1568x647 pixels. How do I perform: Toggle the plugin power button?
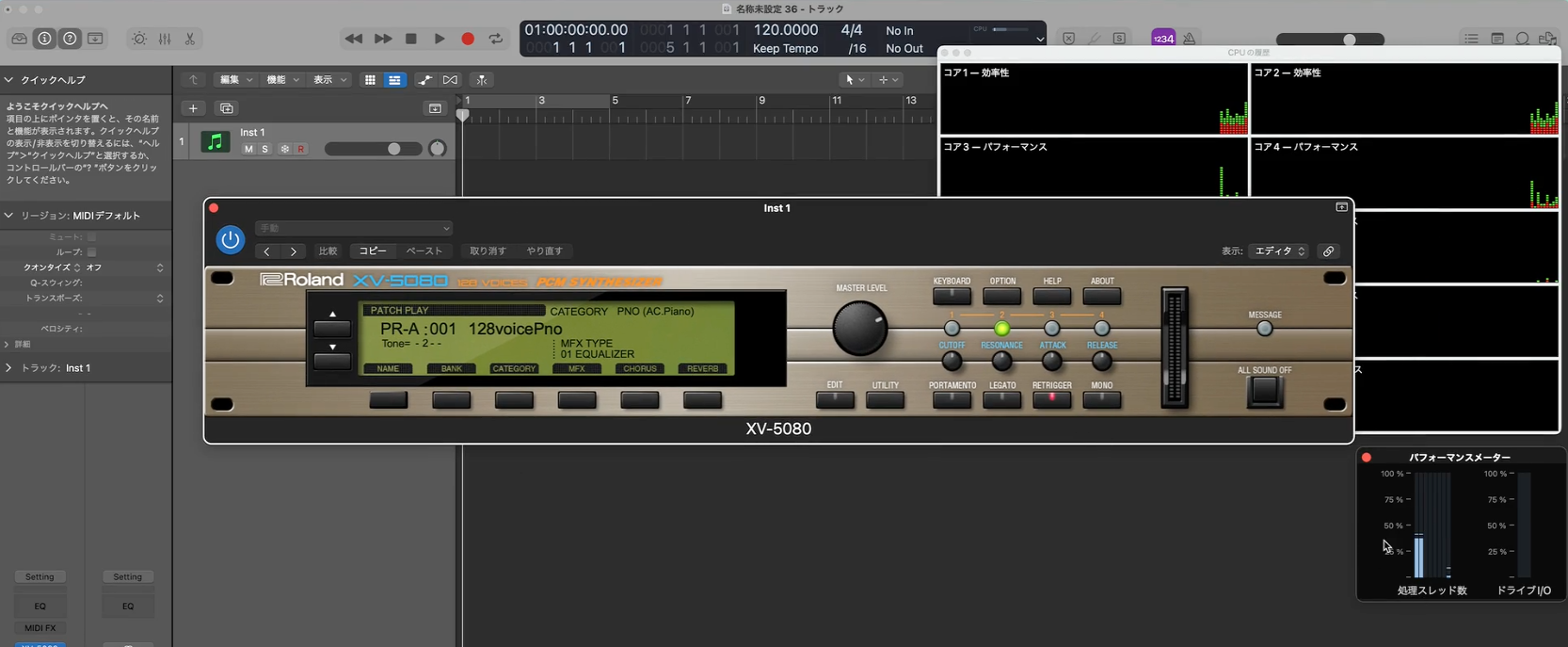(231, 239)
